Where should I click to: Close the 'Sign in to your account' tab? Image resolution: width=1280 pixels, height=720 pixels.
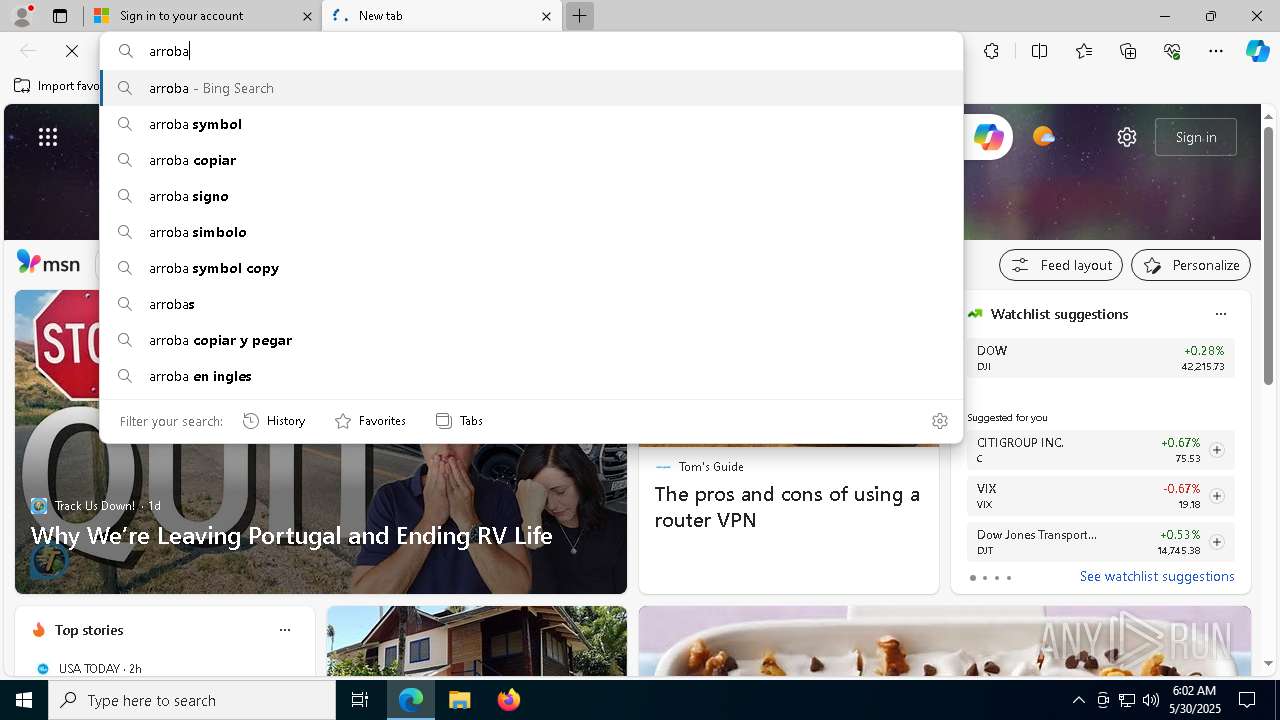pos(307,16)
